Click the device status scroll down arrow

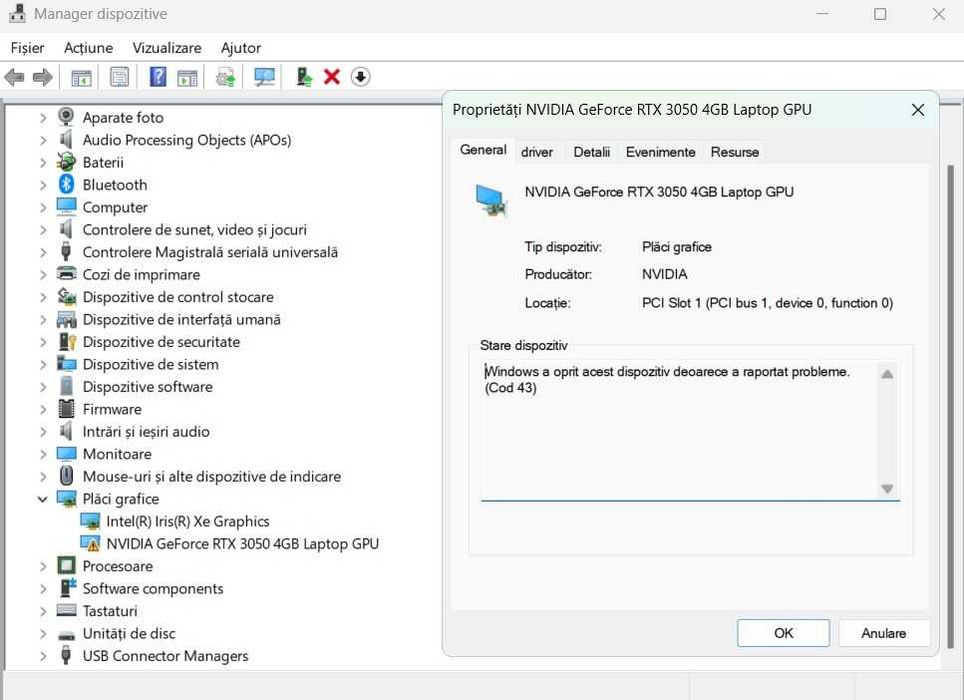pyautogui.click(x=887, y=489)
